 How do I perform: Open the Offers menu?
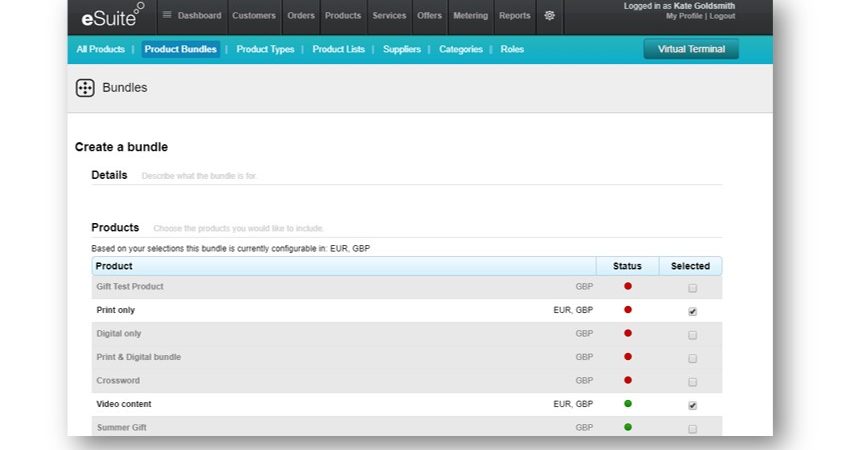pos(429,15)
